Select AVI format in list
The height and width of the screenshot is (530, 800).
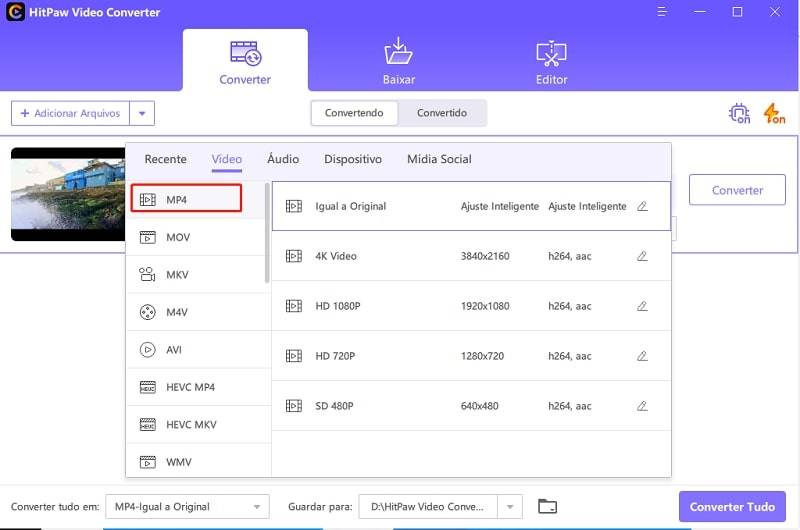[x=196, y=349]
